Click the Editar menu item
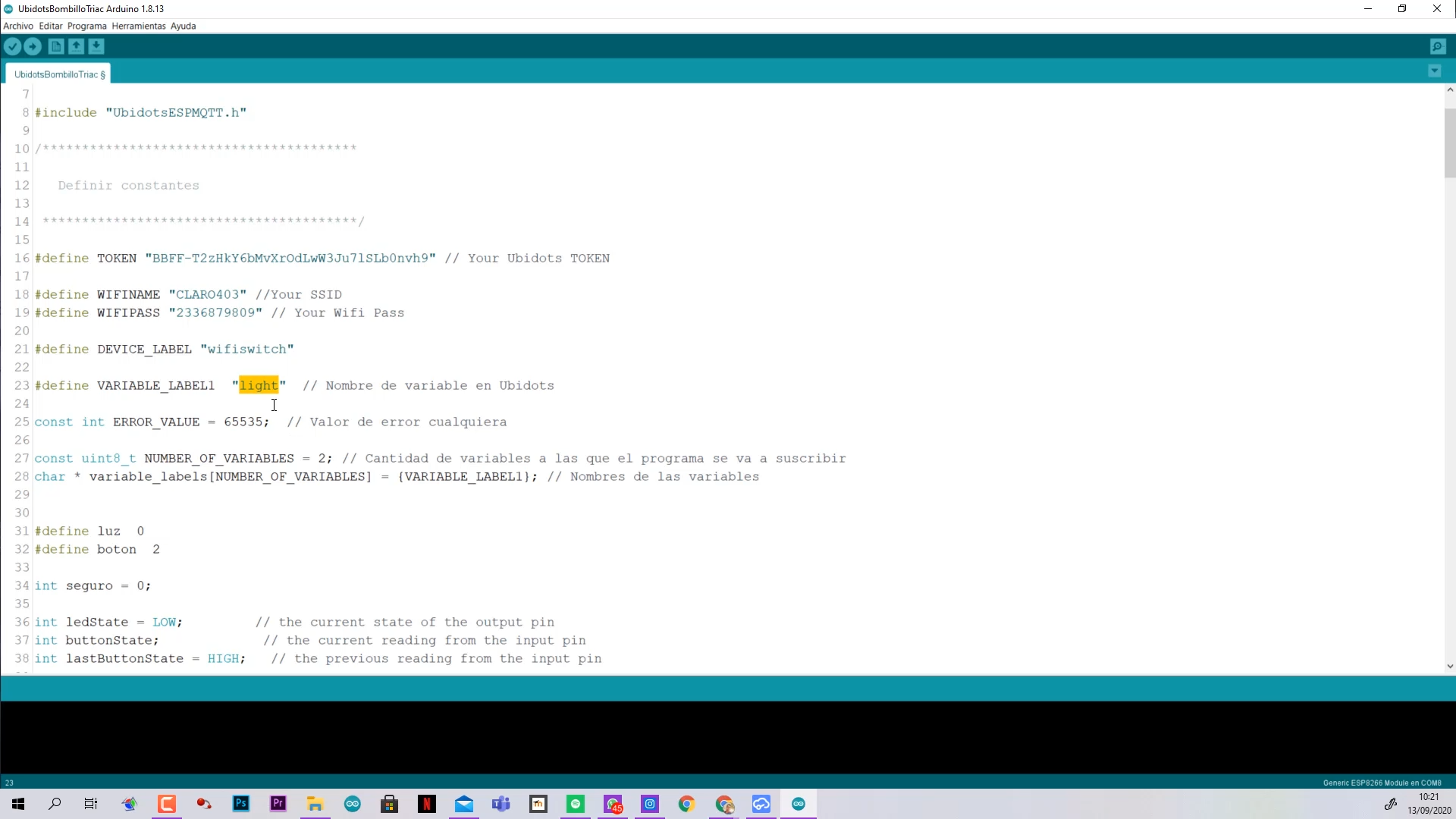The height and width of the screenshot is (819, 1456). coord(50,25)
